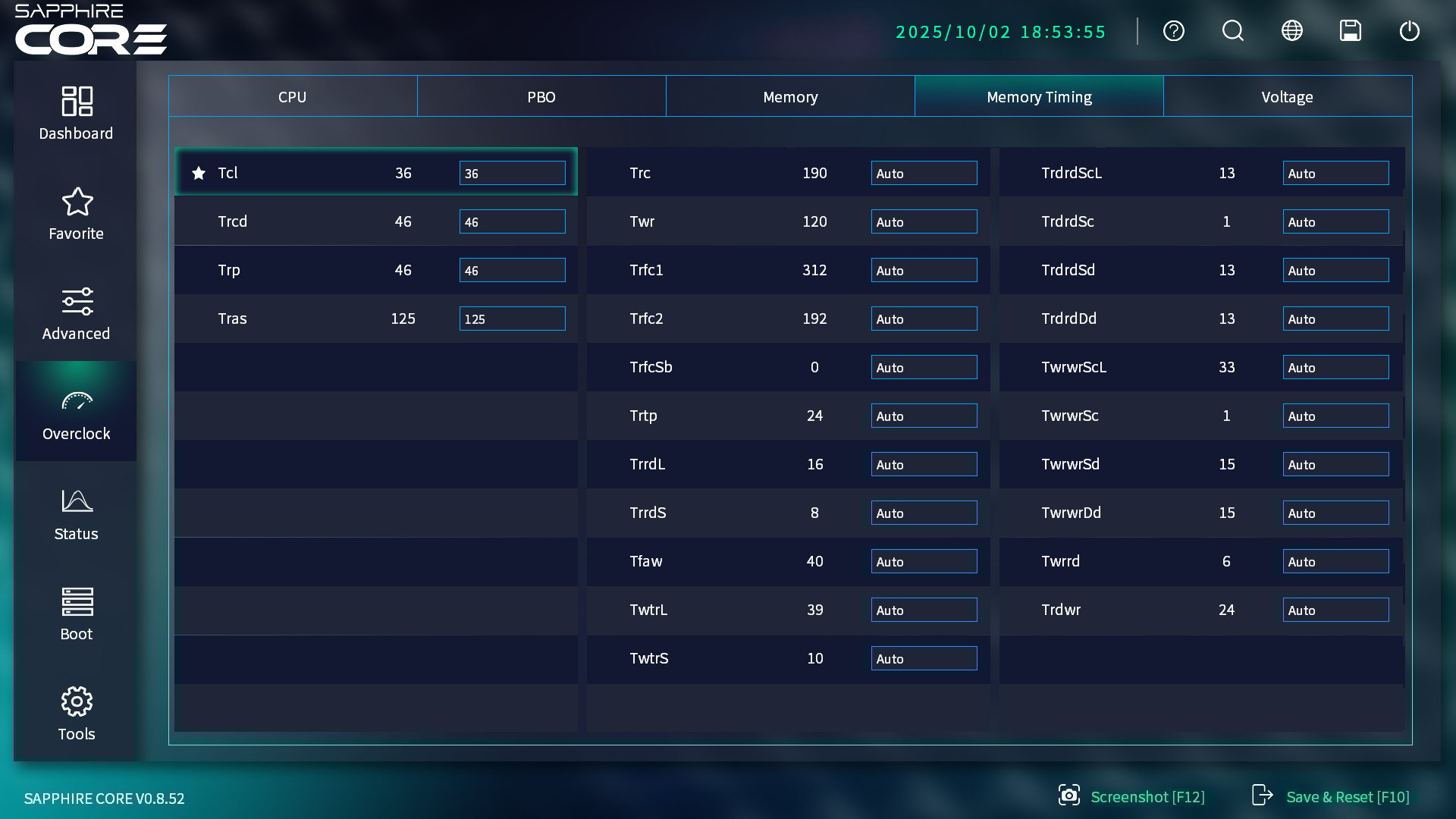This screenshot has width=1456, height=819.
Task: Toggle favorite star next to Tcl
Action: click(199, 174)
